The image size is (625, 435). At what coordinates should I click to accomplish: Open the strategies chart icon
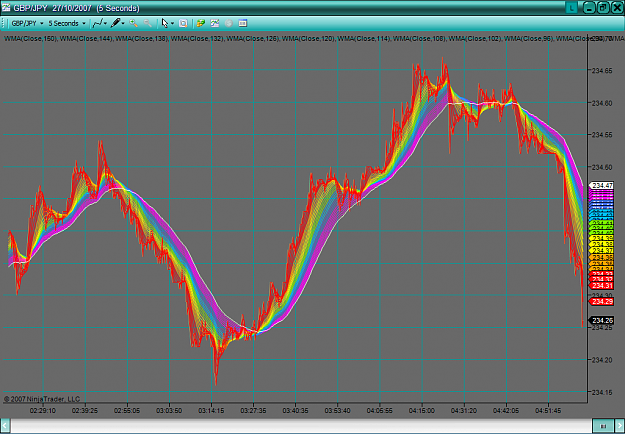215,24
